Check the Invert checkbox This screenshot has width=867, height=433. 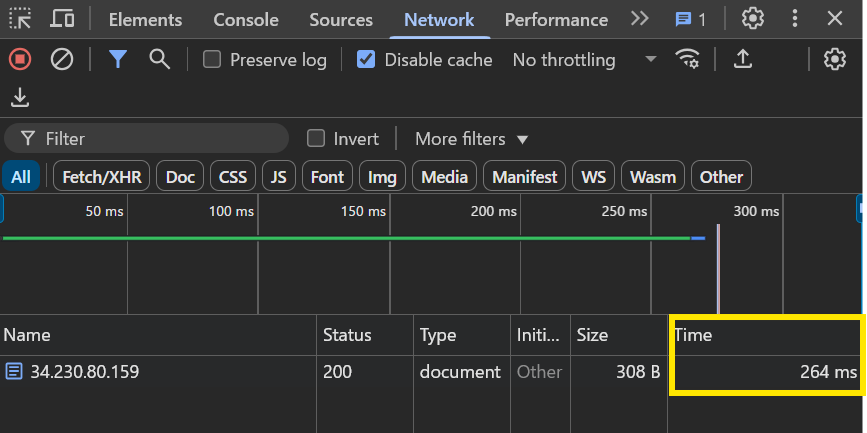(x=316, y=138)
